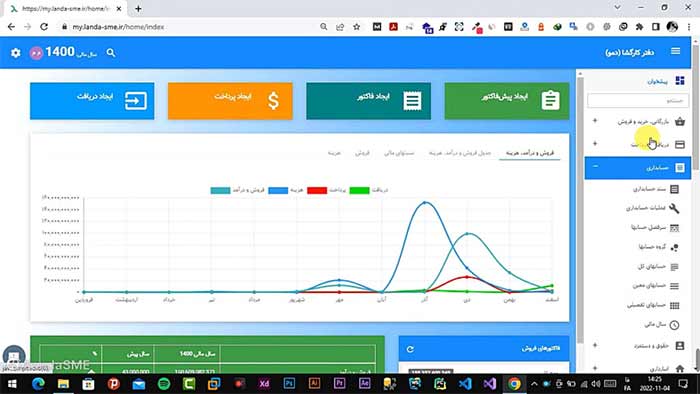This screenshot has width=700, height=394.
Task: Refresh the فاکتورهای فروش sales invoices card
Action: (x=410, y=349)
